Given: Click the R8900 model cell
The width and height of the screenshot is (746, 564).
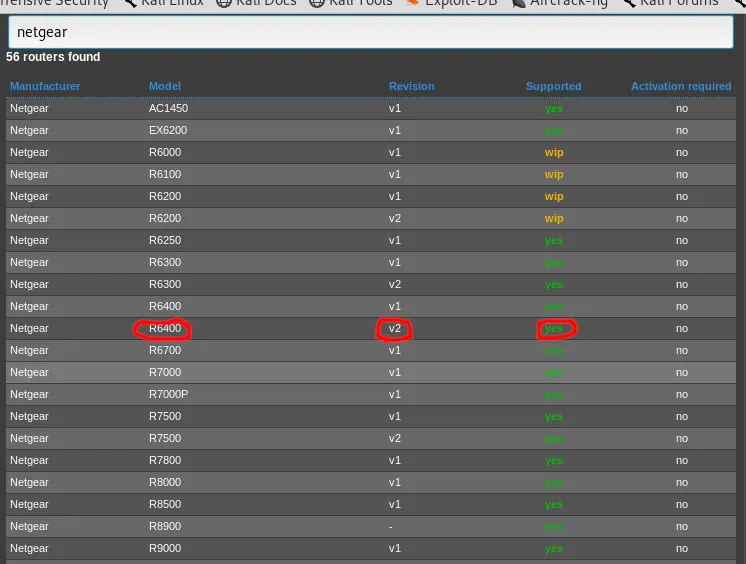Looking at the screenshot, I should click(x=165, y=526).
